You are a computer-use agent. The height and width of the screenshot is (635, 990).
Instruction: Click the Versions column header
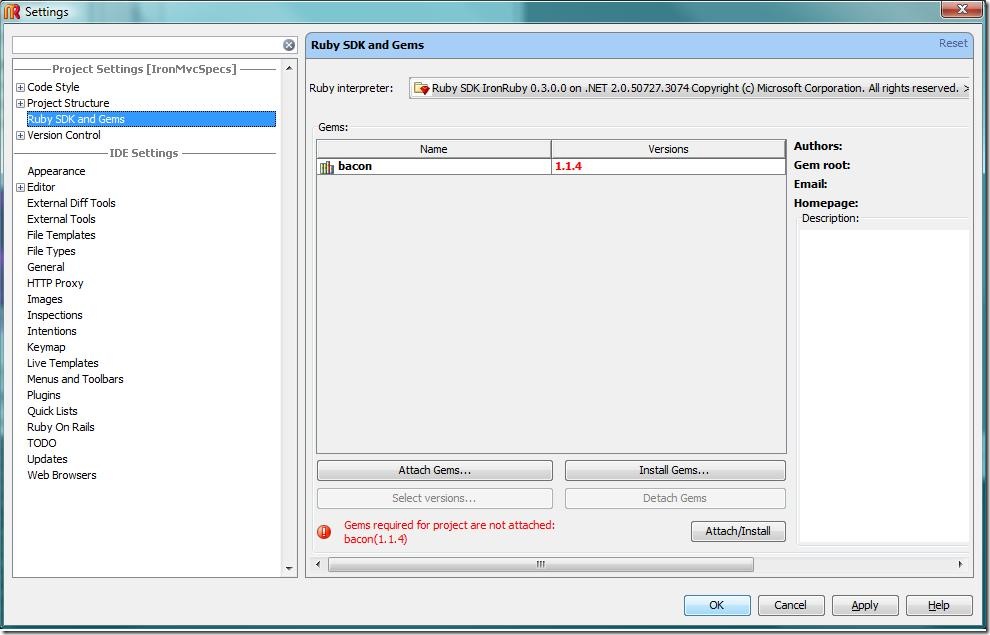tap(668, 149)
